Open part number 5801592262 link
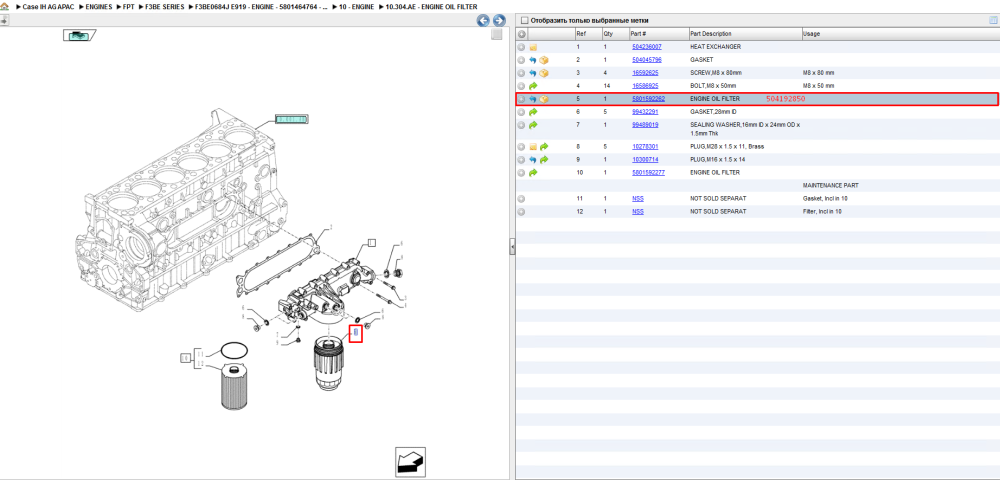 click(x=649, y=99)
